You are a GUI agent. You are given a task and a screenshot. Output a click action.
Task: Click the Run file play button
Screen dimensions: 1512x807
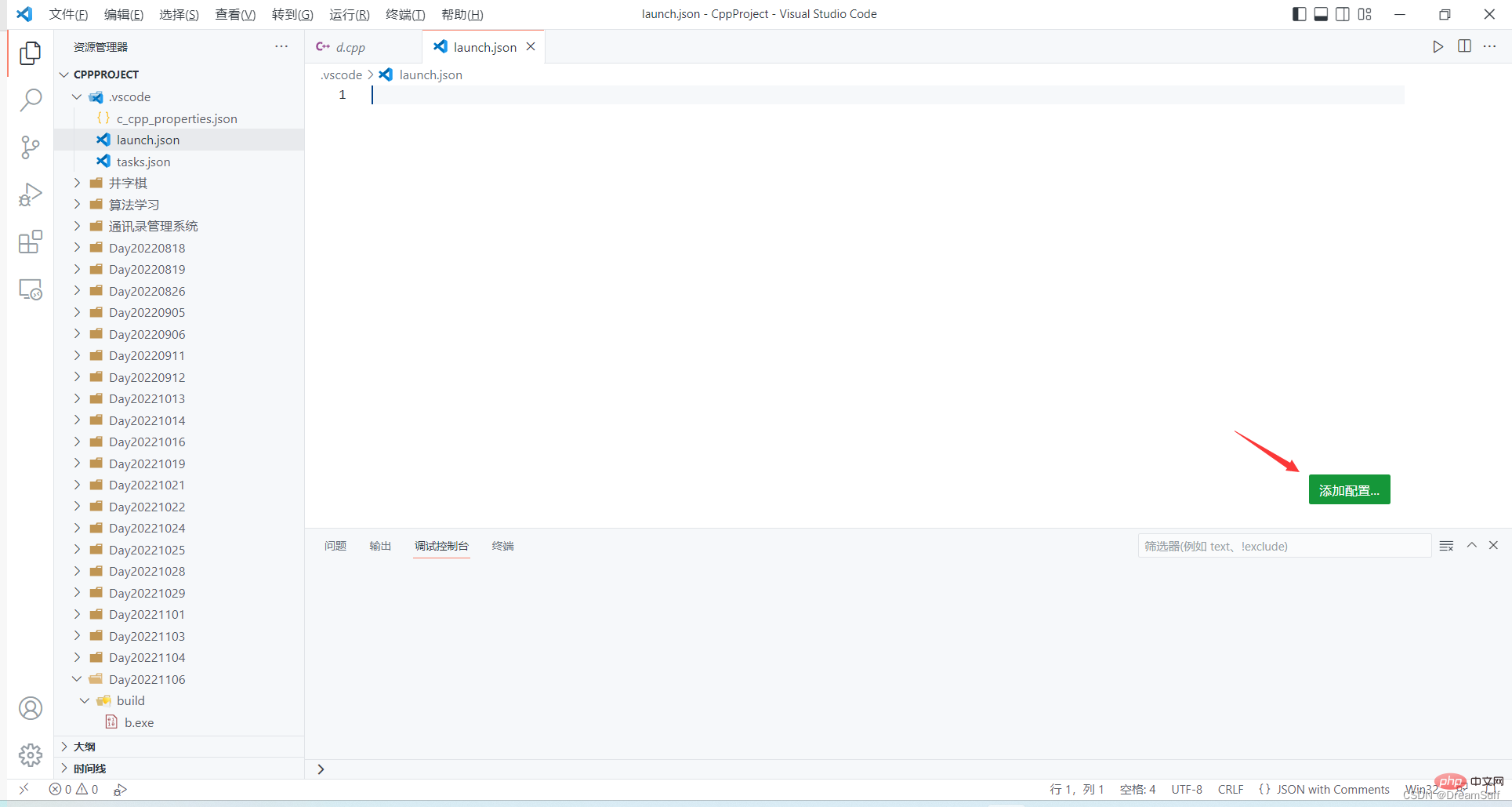(1438, 47)
